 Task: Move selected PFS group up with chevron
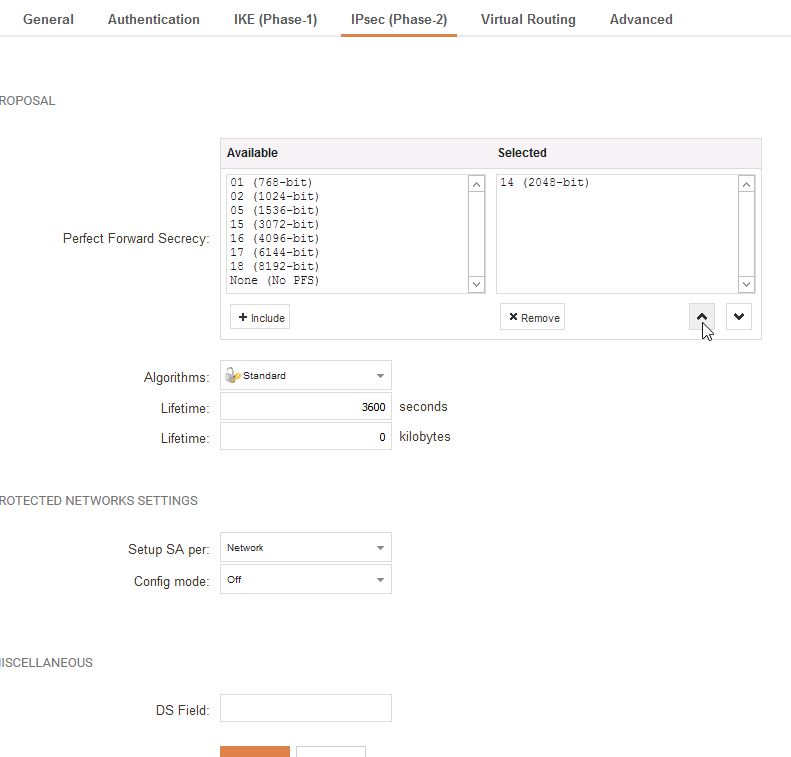(x=701, y=317)
